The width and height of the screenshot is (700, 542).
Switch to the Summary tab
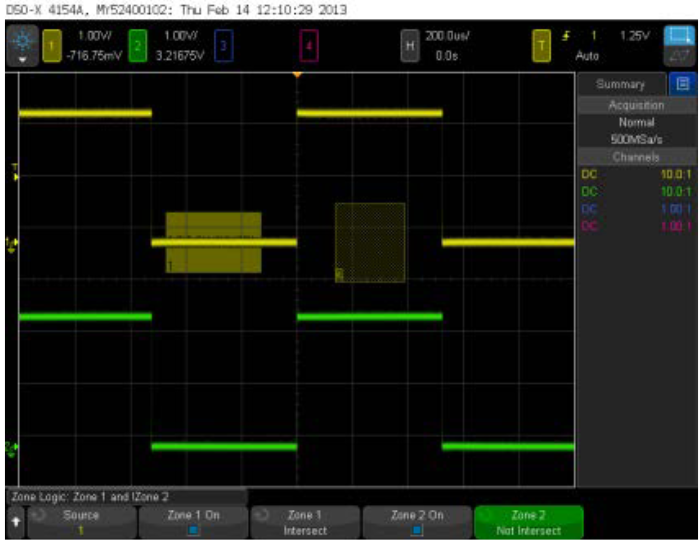click(x=621, y=84)
